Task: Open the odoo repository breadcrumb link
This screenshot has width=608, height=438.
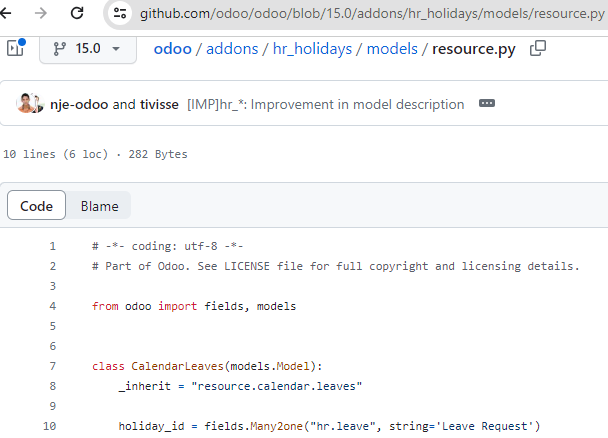Action: (173, 49)
